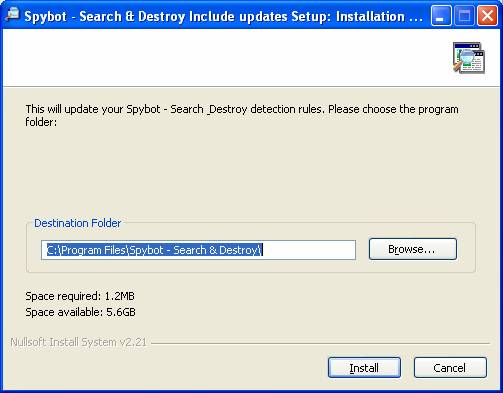The height and width of the screenshot is (393, 503).
Task: Open the Browse folder dialog
Action: pyautogui.click(x=413, y=249)
